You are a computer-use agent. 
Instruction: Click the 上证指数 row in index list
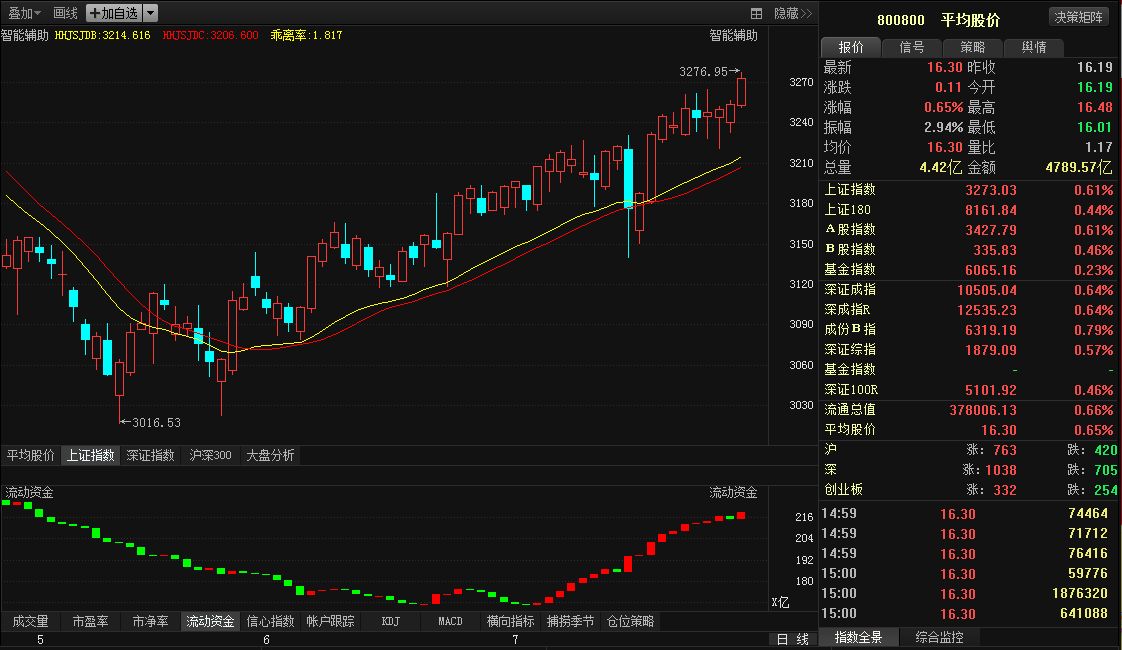point(969,190)
